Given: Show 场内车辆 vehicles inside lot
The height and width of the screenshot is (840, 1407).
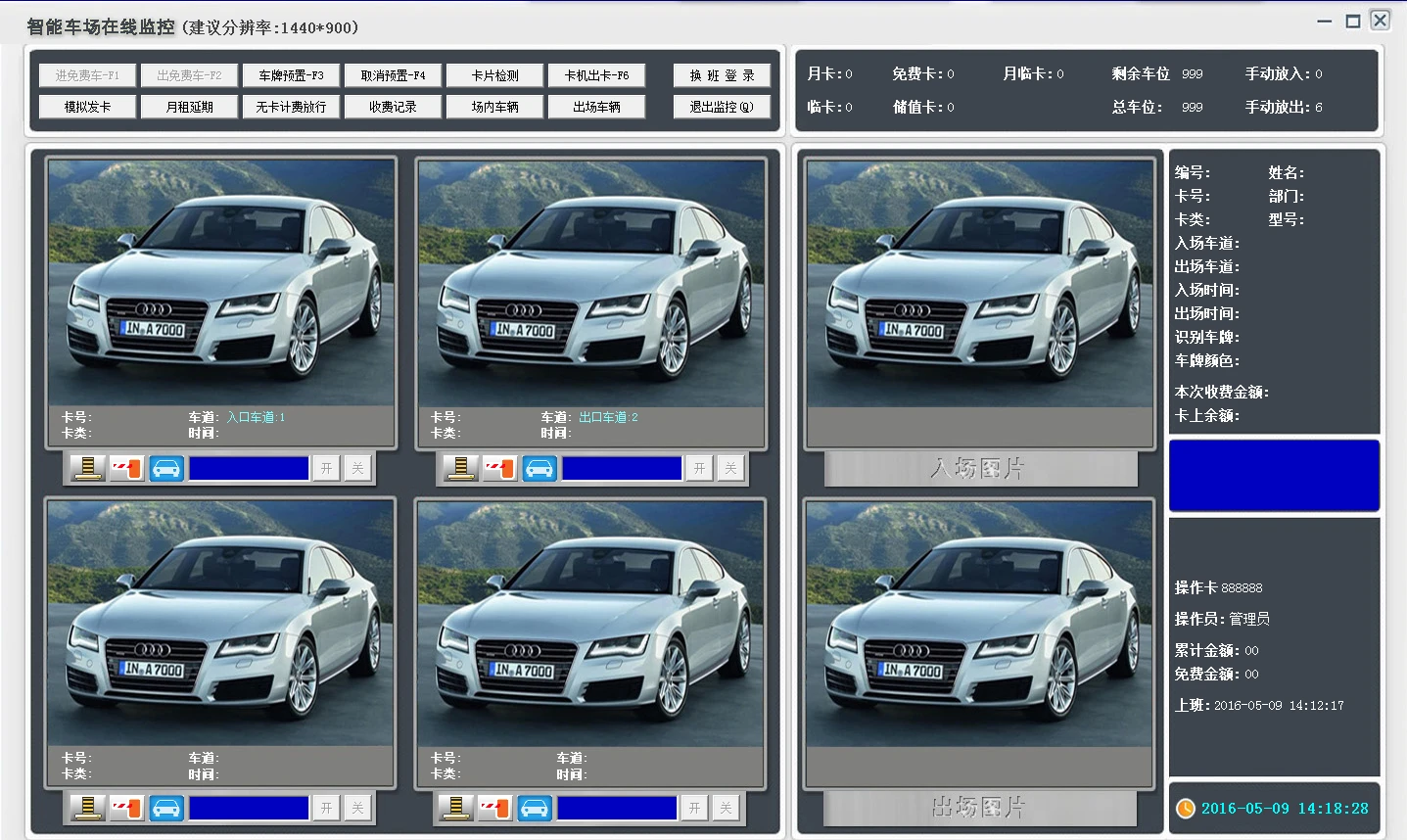Looking at the screenshot, I should click(494, 107).
